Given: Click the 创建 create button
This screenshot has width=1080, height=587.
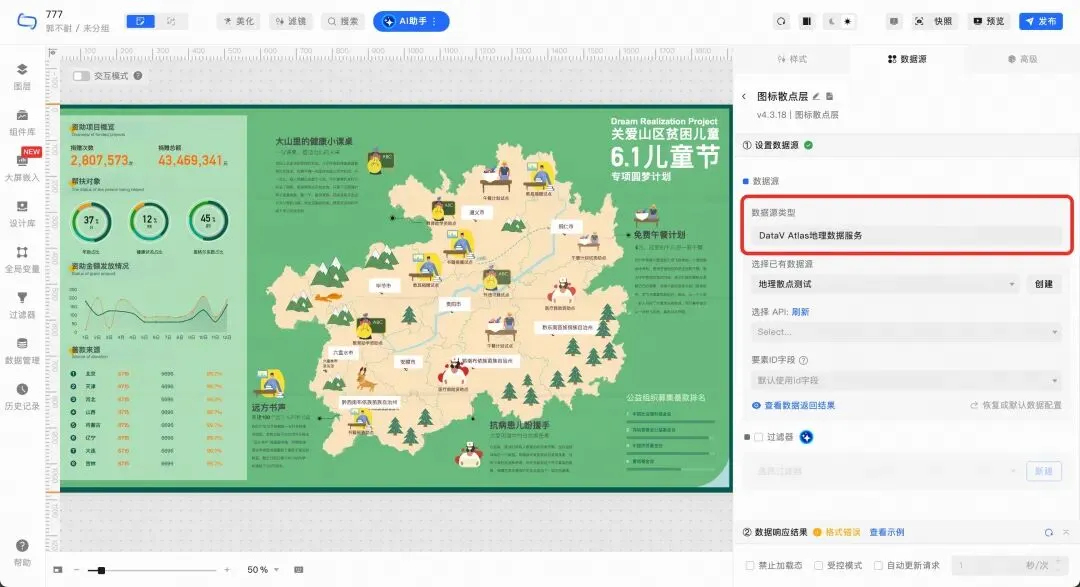Looking at the screenshot, I should pos(1043,284).
